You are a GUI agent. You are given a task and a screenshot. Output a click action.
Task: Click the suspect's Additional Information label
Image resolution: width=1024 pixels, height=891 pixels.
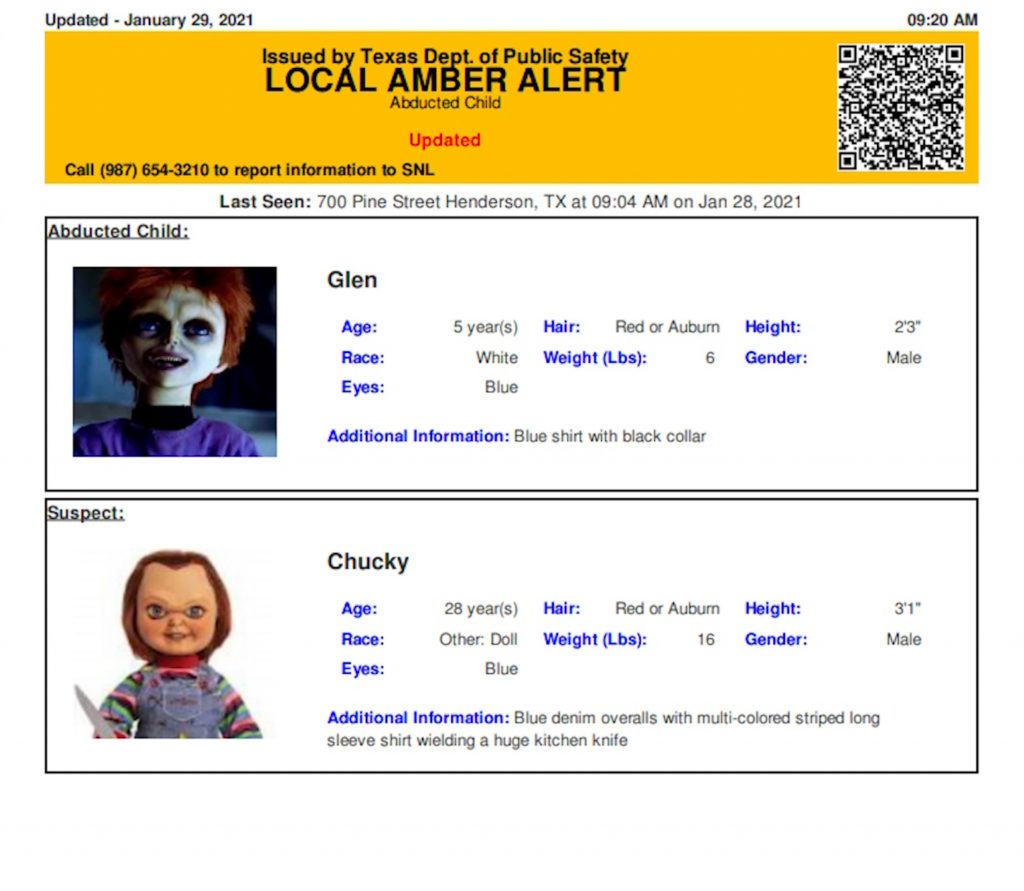418,718
